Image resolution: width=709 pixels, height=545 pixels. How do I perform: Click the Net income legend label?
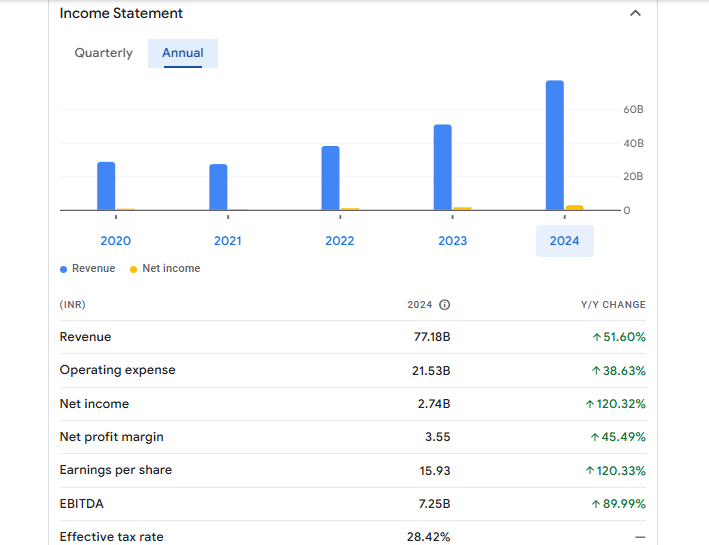point(171,268)
